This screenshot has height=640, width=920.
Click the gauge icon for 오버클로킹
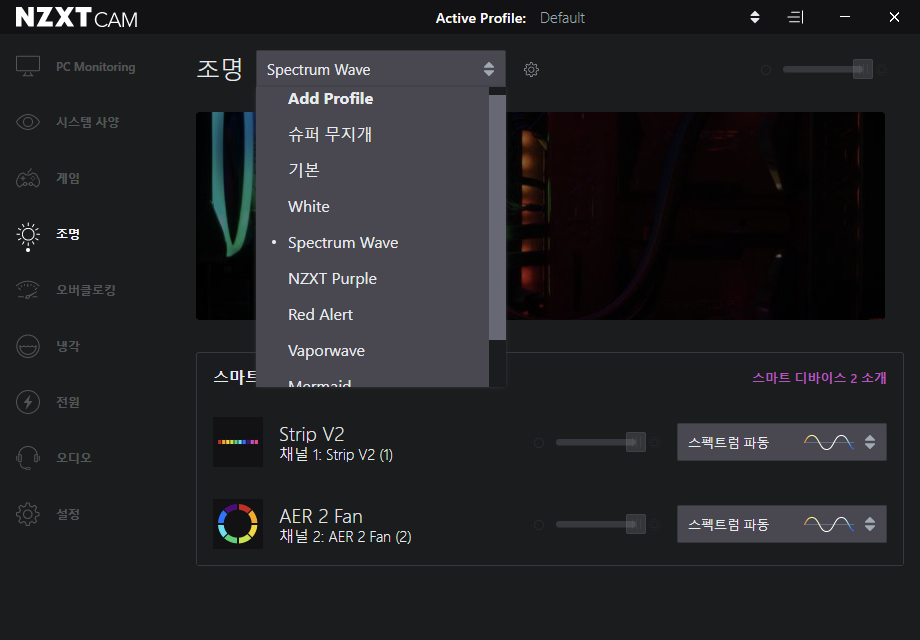pos(28,290)
